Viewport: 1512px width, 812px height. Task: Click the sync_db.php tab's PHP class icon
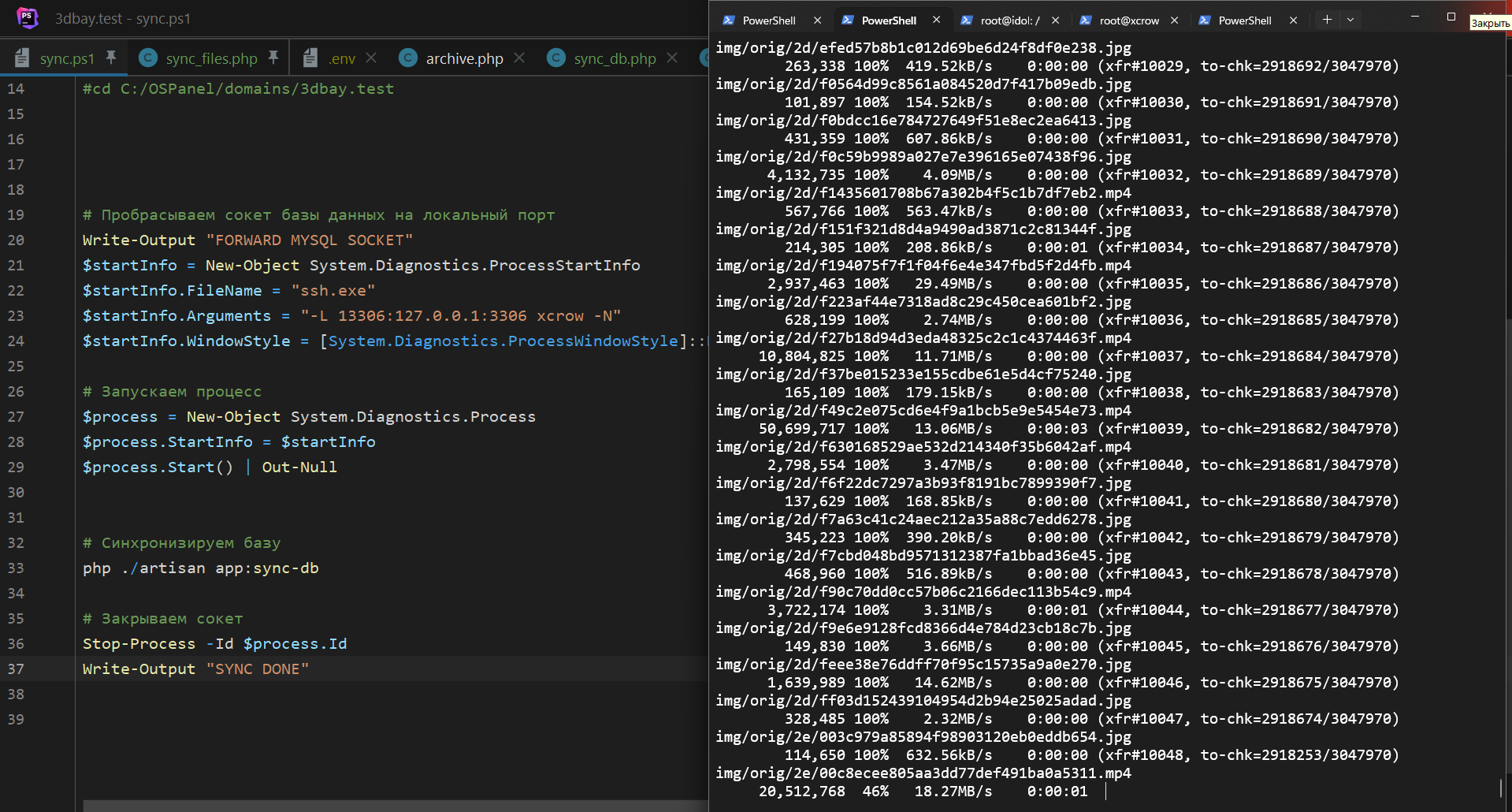[555, 58]
